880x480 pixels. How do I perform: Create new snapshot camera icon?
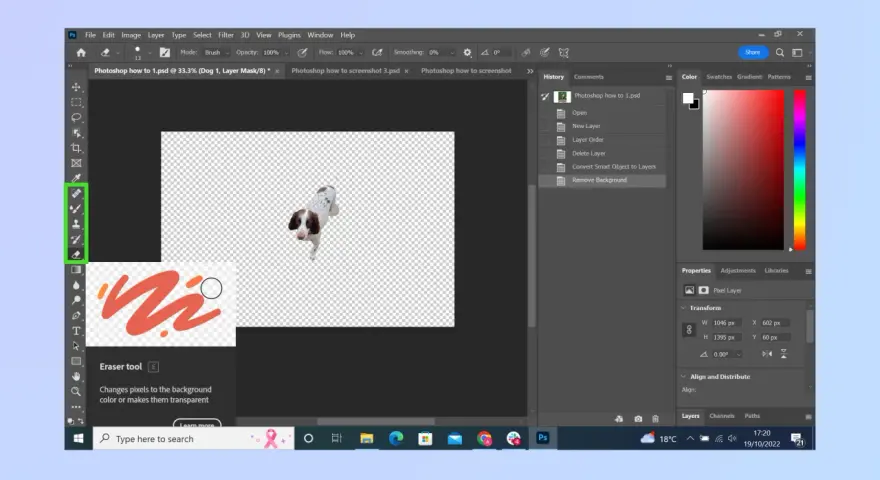pyautogui.click(x=638, y=419)
